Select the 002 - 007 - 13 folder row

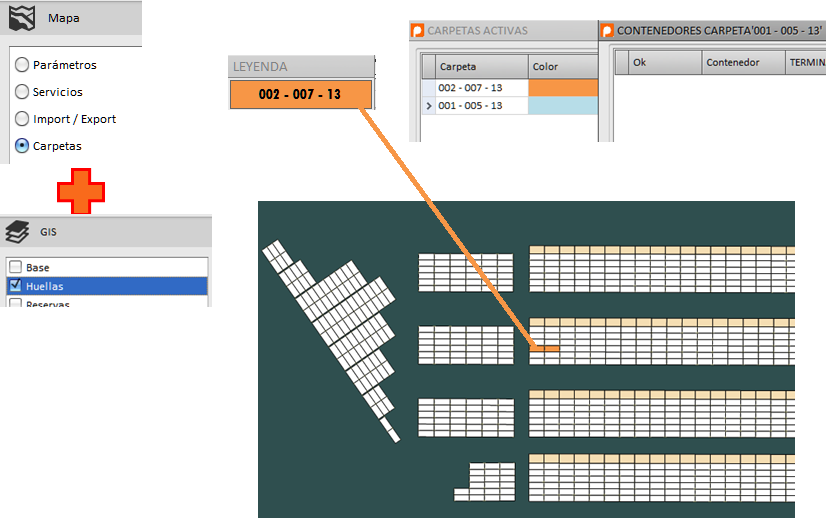(x=481, y=88)
